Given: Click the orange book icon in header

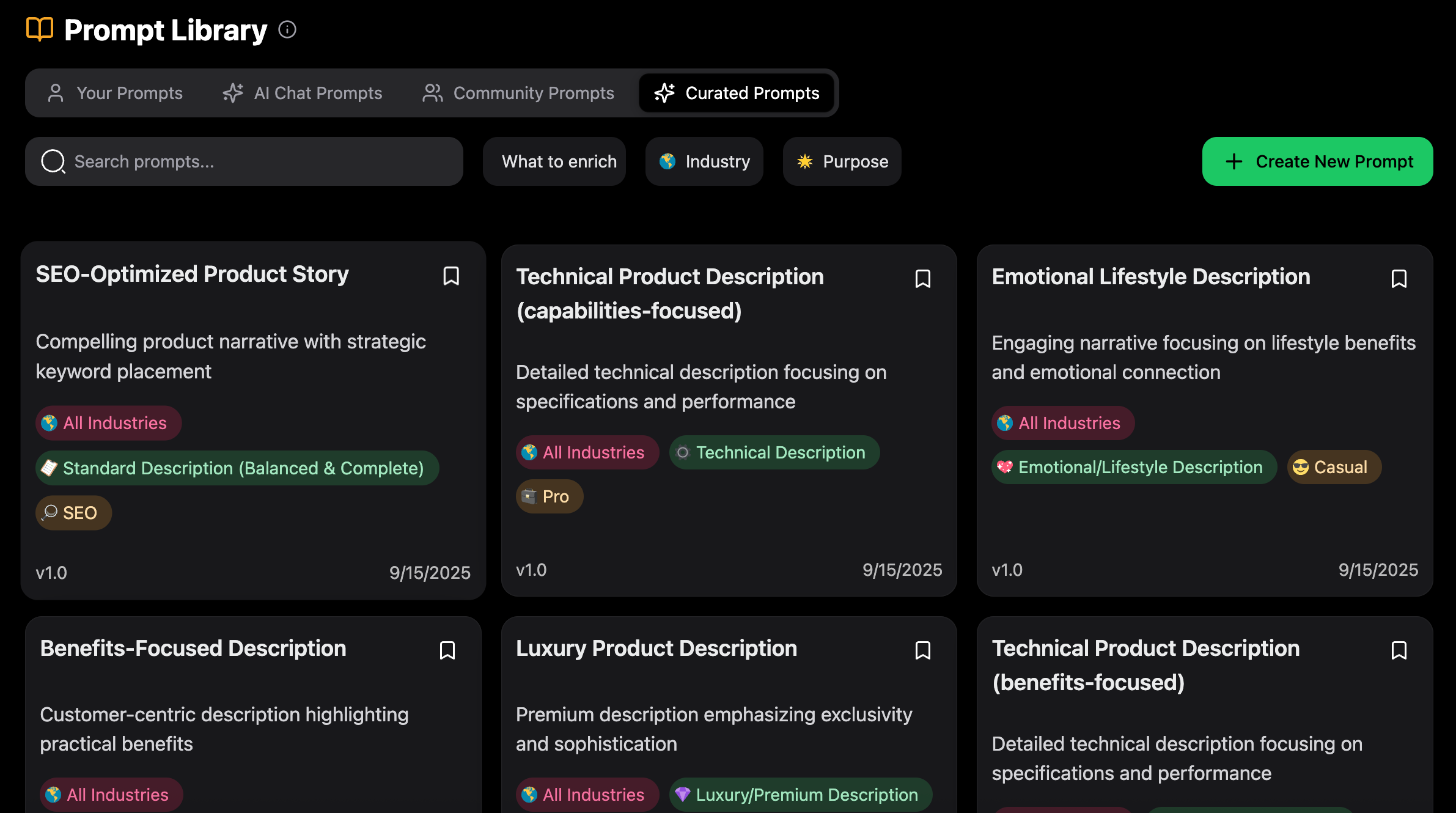Looking at the screenshot, I should 40,29.
